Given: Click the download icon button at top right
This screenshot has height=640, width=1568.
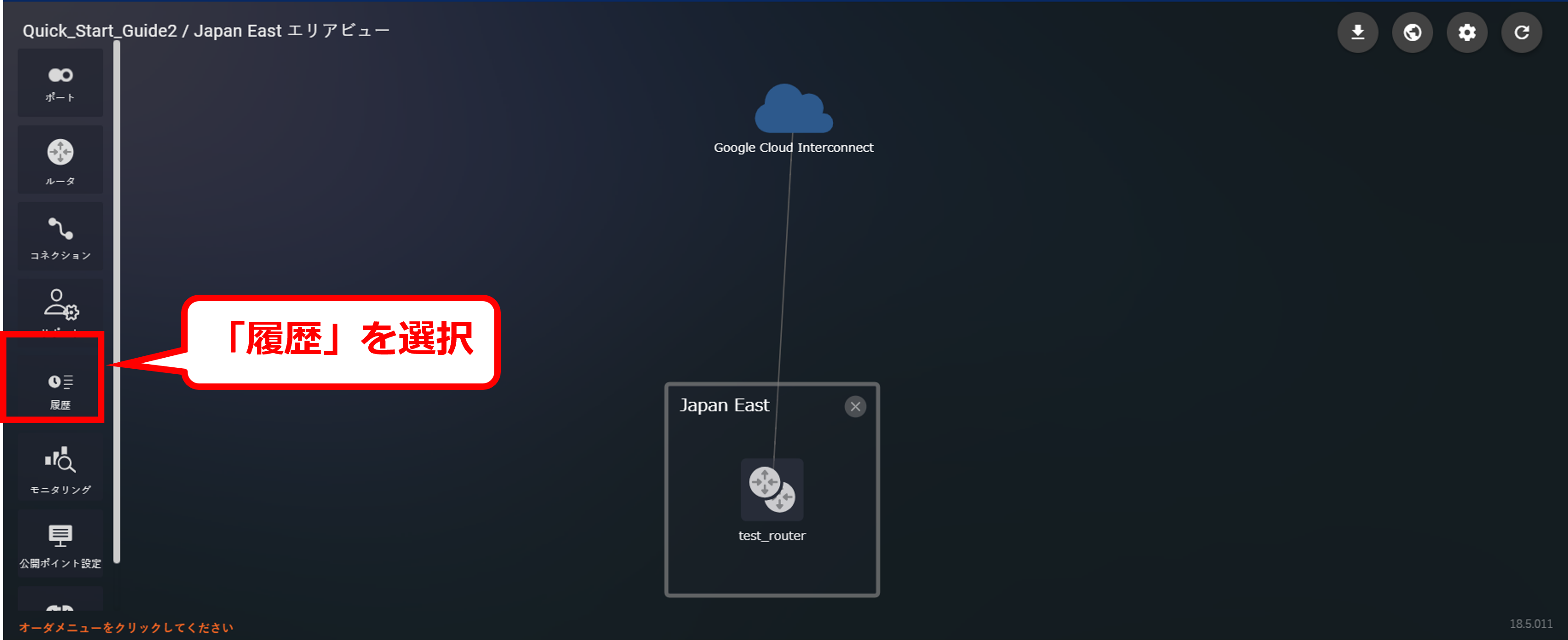Looking at the screenshot, I should pyautogui.click(x=1357, y=32).
